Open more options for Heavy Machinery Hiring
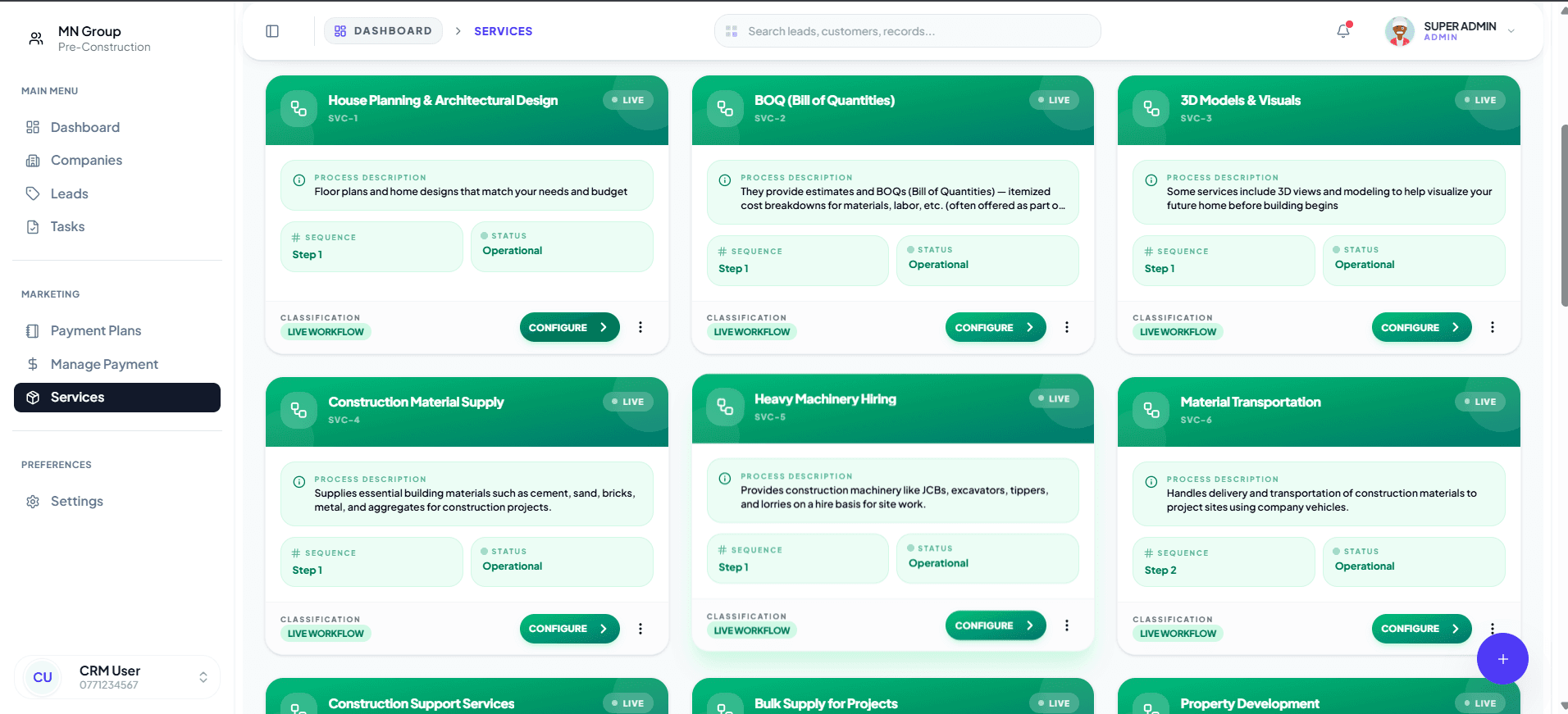This screenshot has width=1568, height=714. click(1067, 625)
